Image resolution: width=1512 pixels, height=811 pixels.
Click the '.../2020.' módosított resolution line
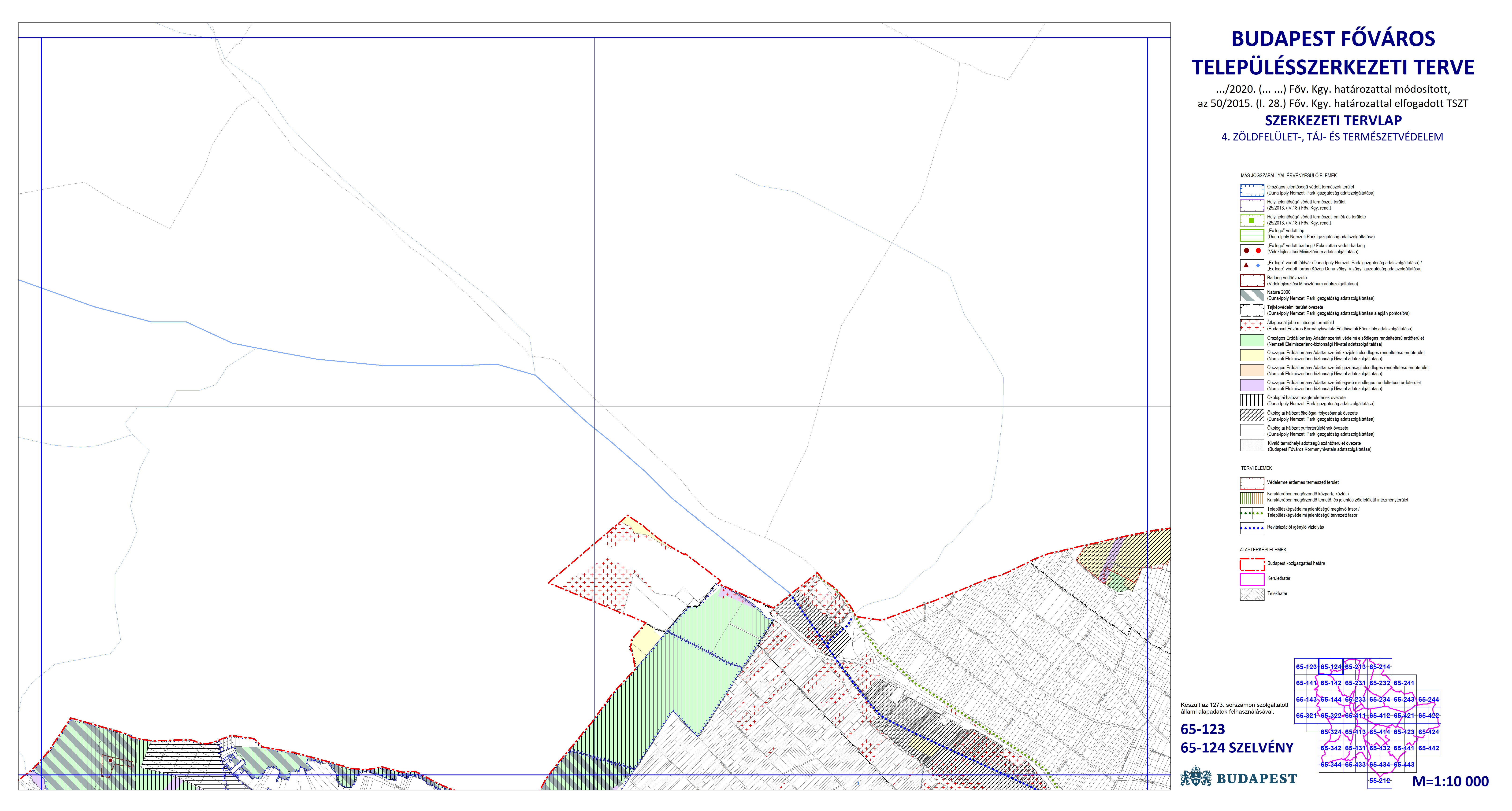(1333, 89)
